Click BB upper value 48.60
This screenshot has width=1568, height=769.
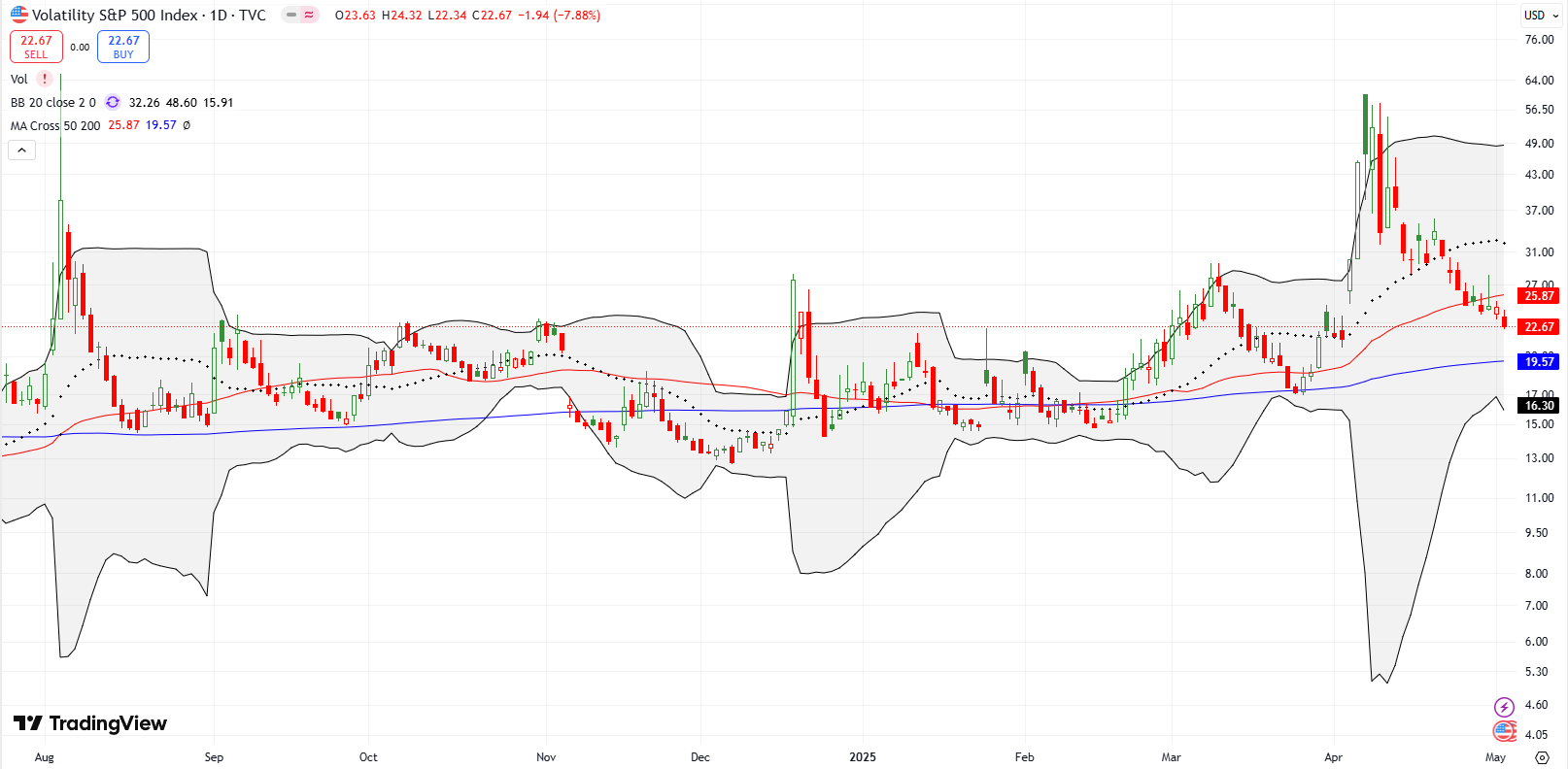[x=182, y=102]
